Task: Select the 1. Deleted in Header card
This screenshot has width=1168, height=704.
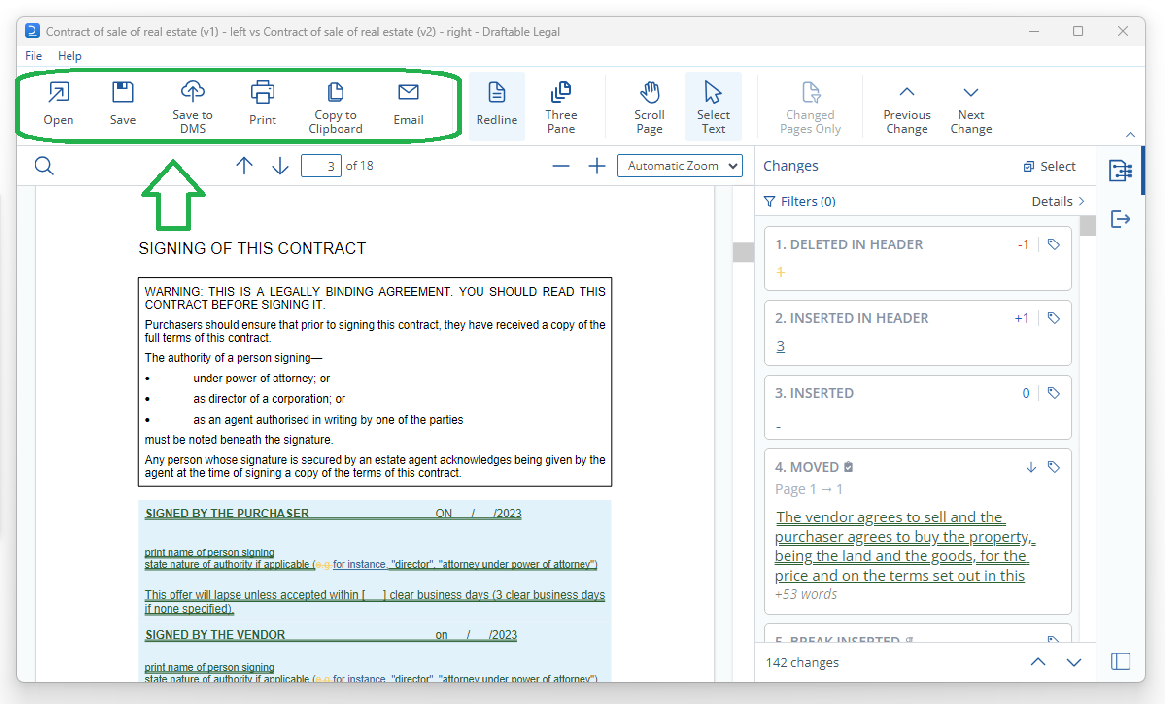Action: [x=918, y=259]
